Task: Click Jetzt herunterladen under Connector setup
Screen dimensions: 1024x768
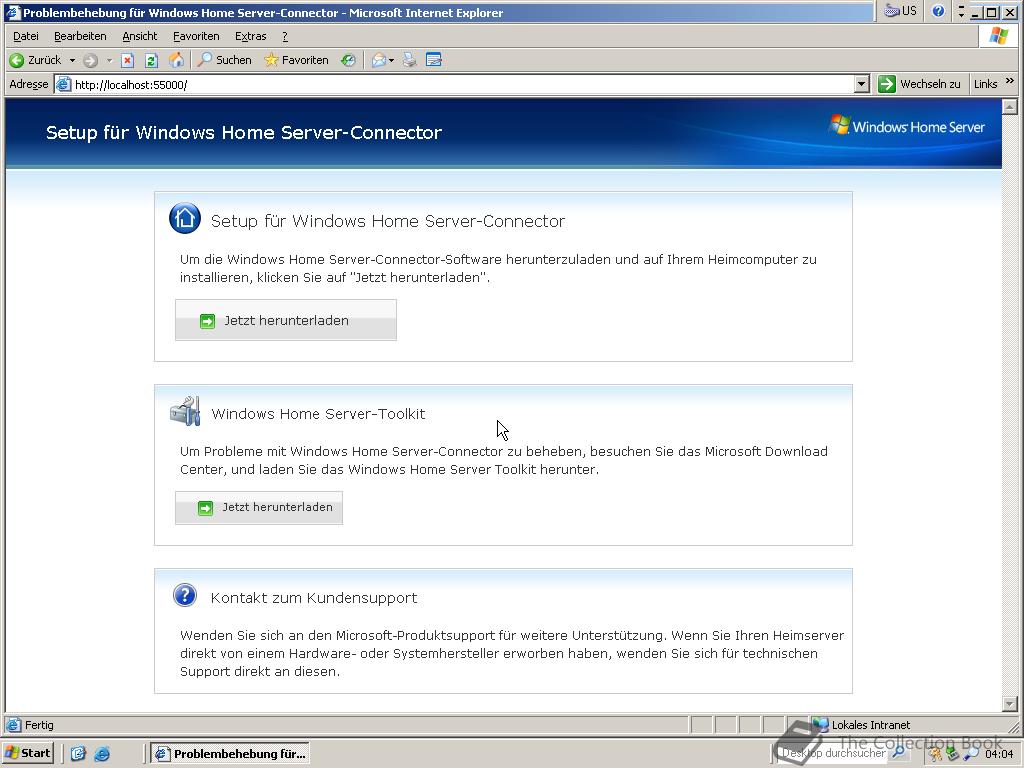Action: [285, 320]
